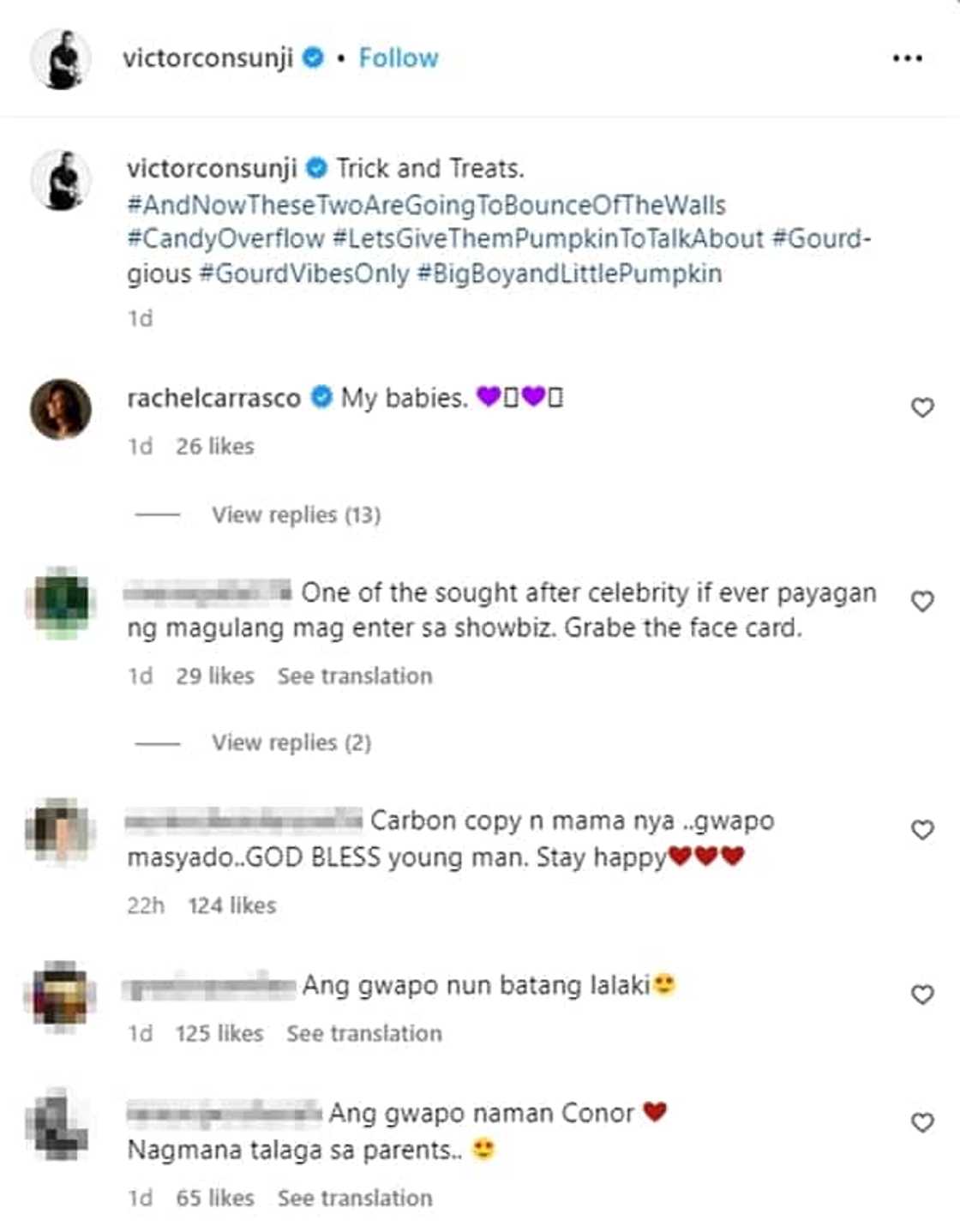This screenshot has width=960, height=1232.
Task: Open victorconsunji's profile picture in header
Action: pyautogui.click(x=61, y=59)
